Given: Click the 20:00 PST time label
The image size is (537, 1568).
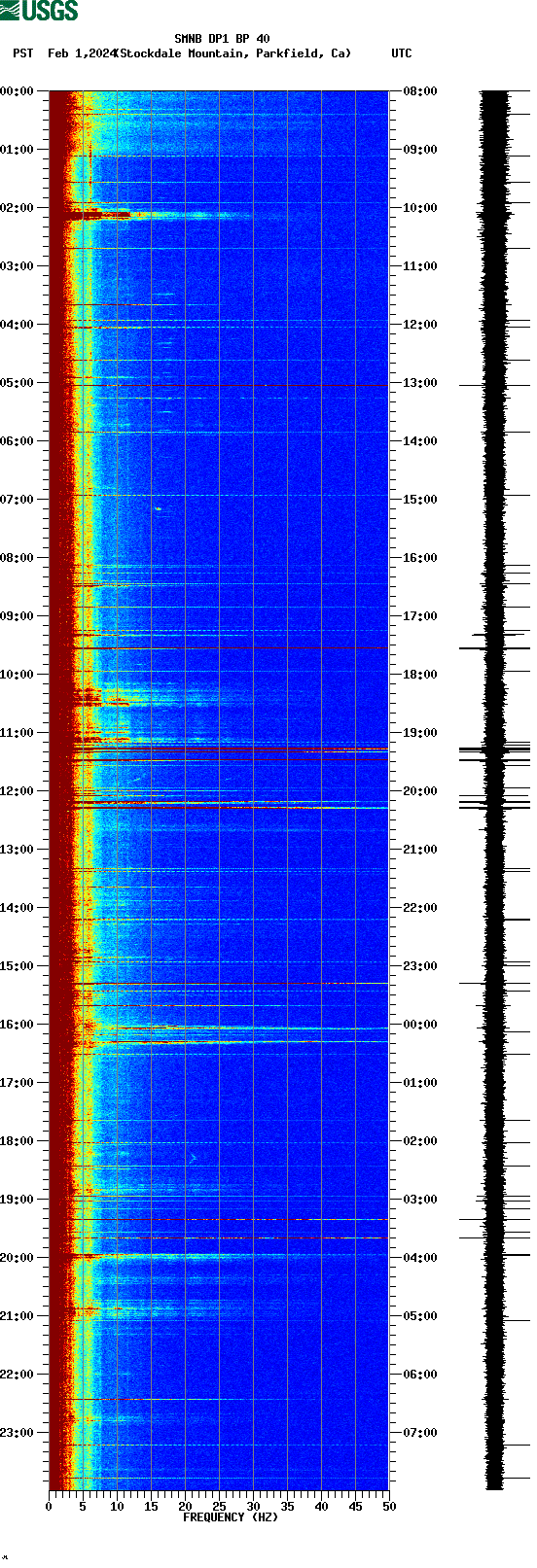Looking at the screenshot, I should point(18,1258).
